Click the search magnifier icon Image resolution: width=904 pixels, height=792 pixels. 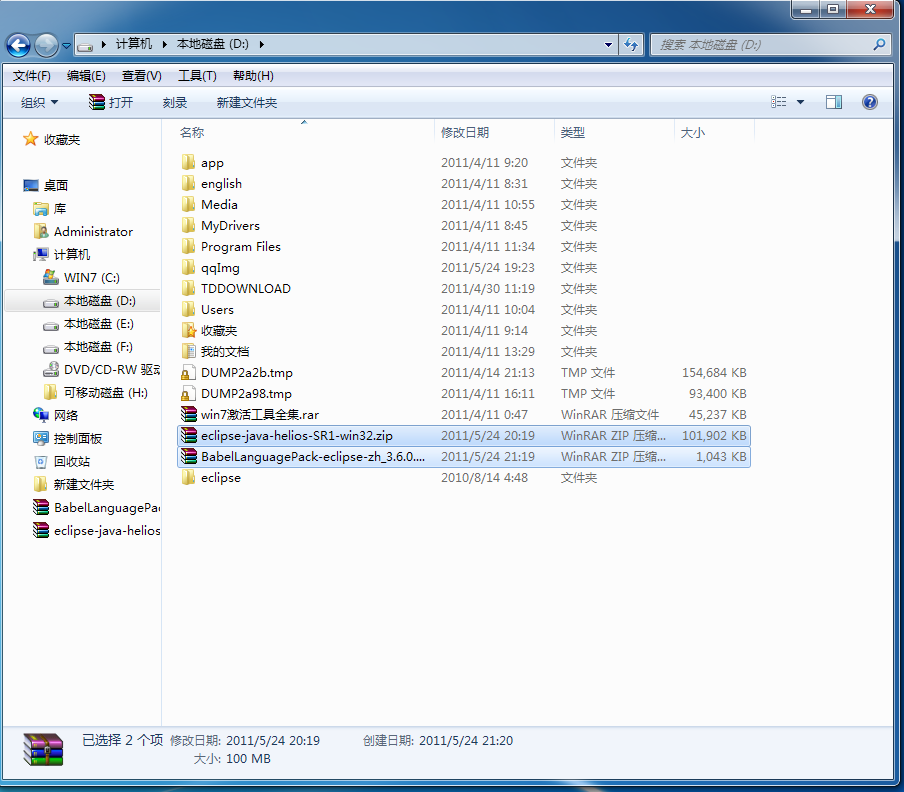coord(879,44)
